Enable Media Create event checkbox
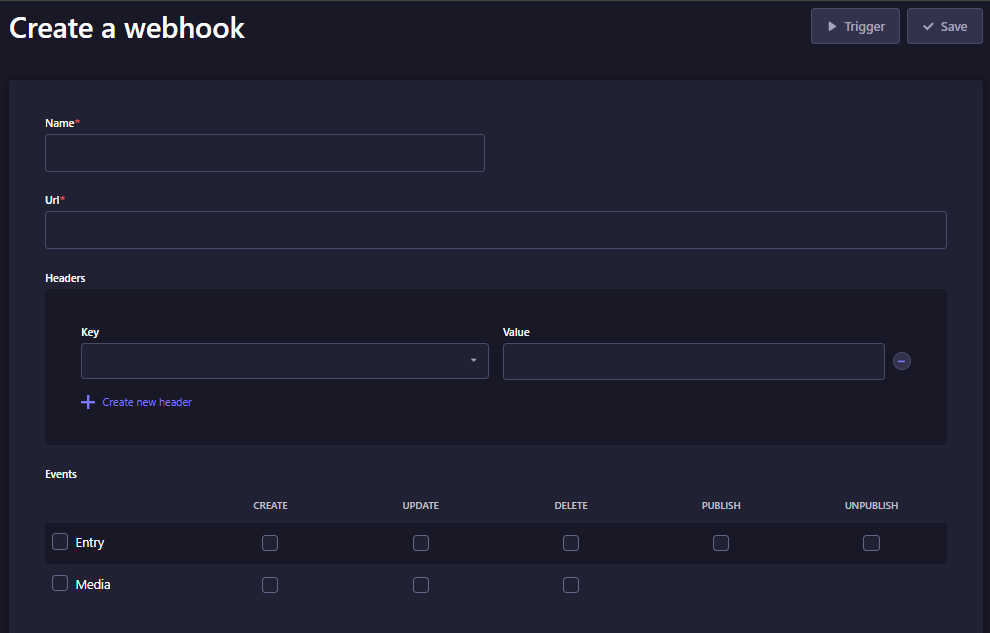 coord(270,585)
